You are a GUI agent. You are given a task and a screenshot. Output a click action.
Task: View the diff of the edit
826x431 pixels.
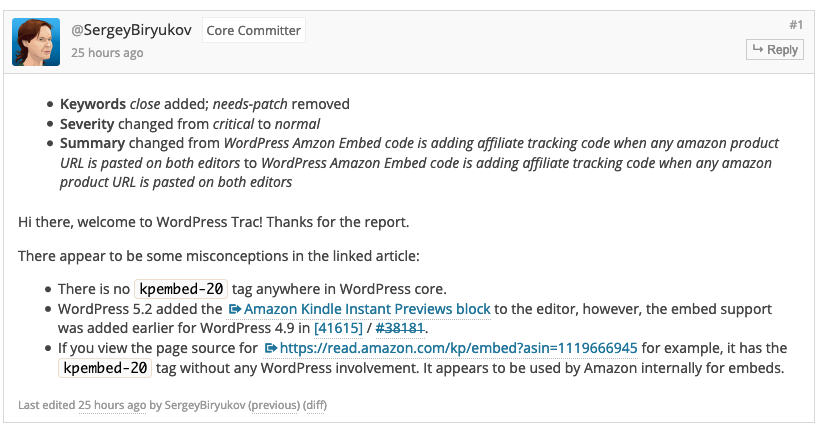click(315, 405)
